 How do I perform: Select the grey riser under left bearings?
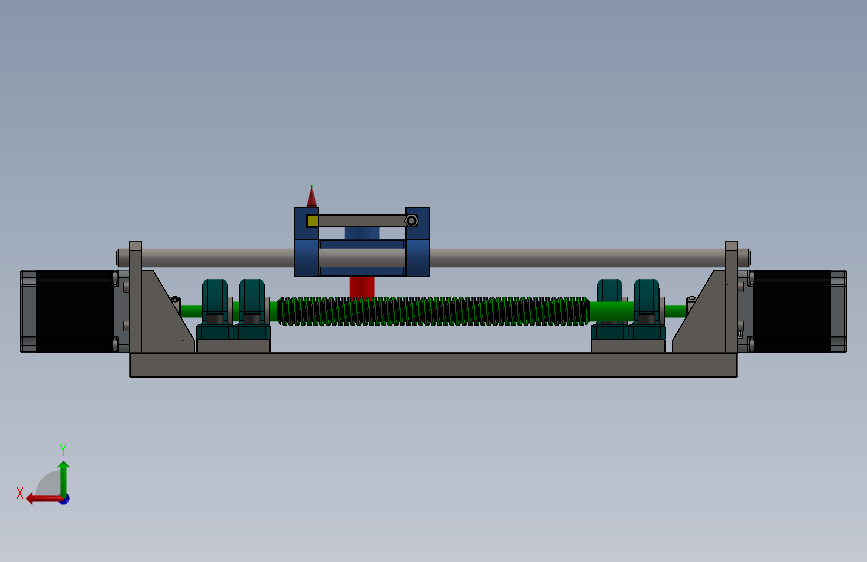[x=233, y=346]
